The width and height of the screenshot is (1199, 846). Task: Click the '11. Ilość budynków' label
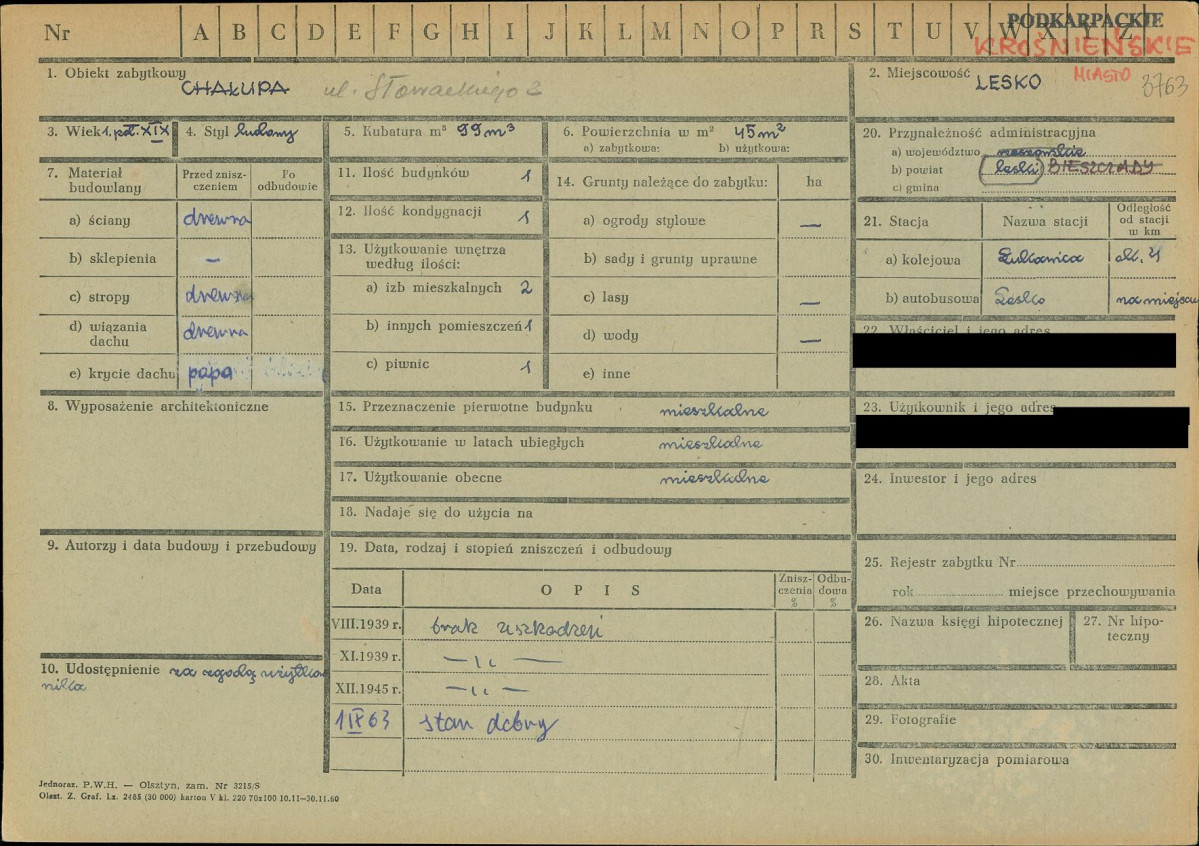(x=404, y=173)
